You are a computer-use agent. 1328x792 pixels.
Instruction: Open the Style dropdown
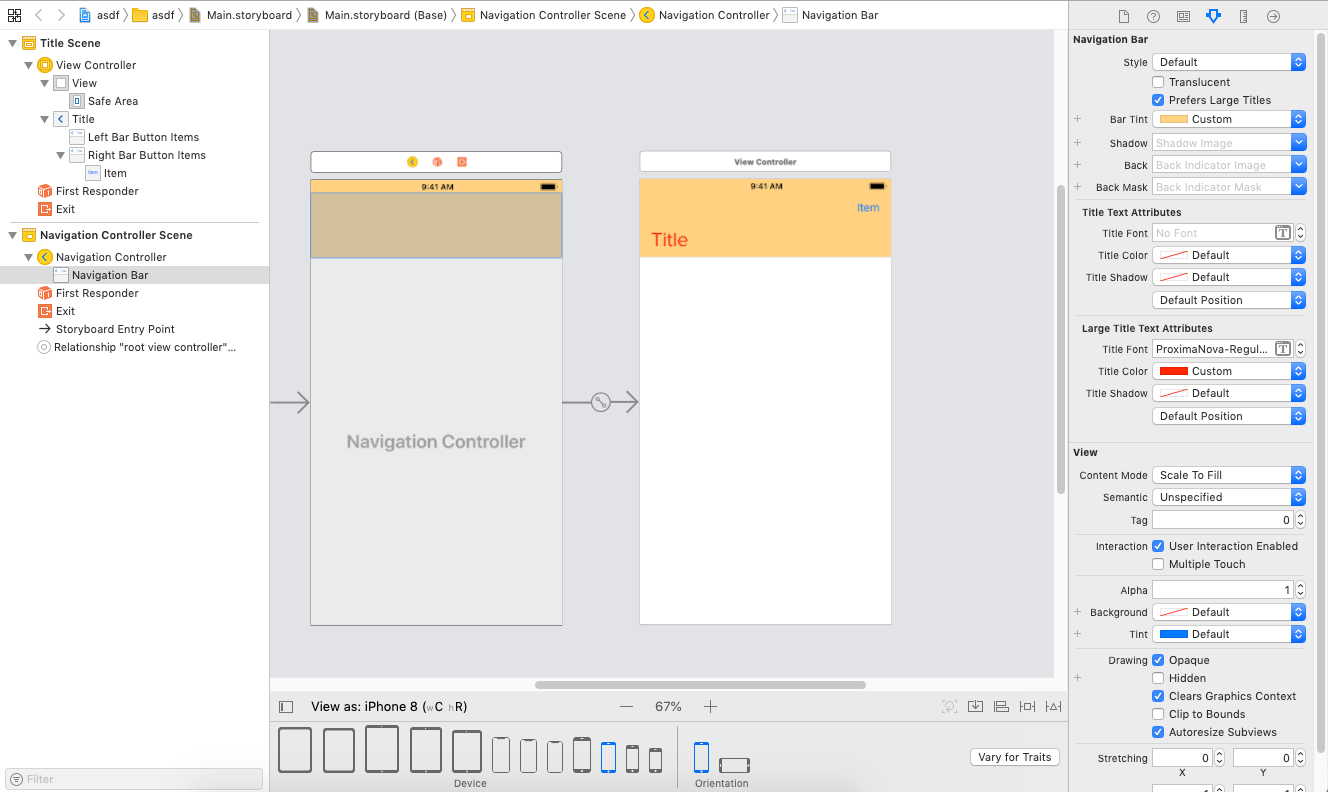[x=1229, y=62]
